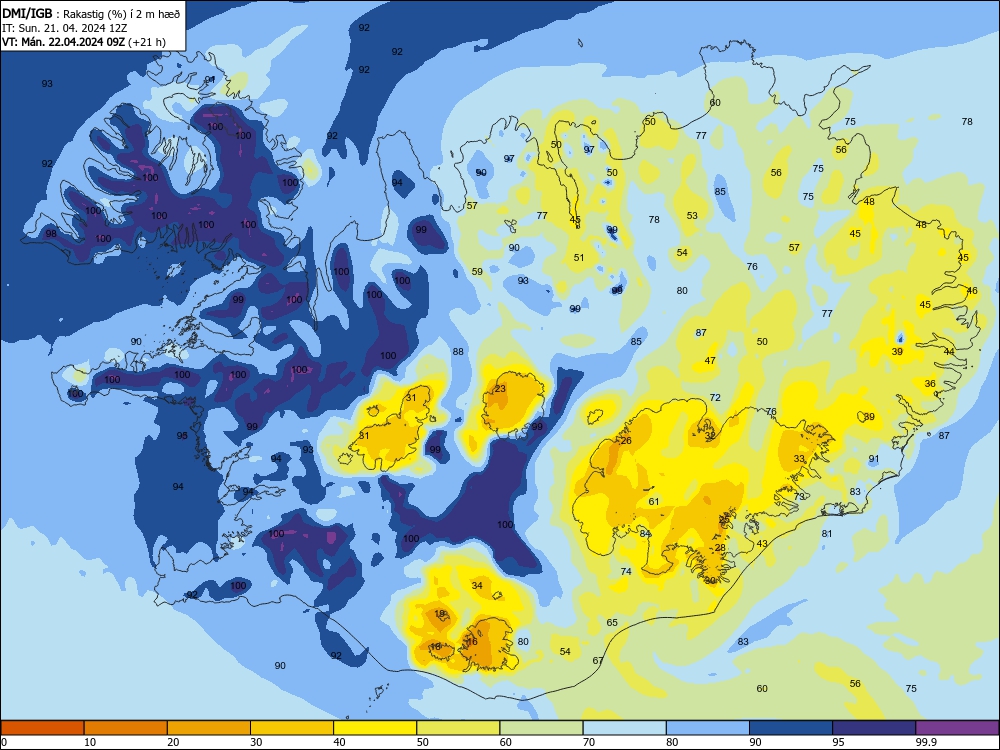This screenshot has width=1000, height=750.
Task: Click the map value 88
Action: [458, 351]
